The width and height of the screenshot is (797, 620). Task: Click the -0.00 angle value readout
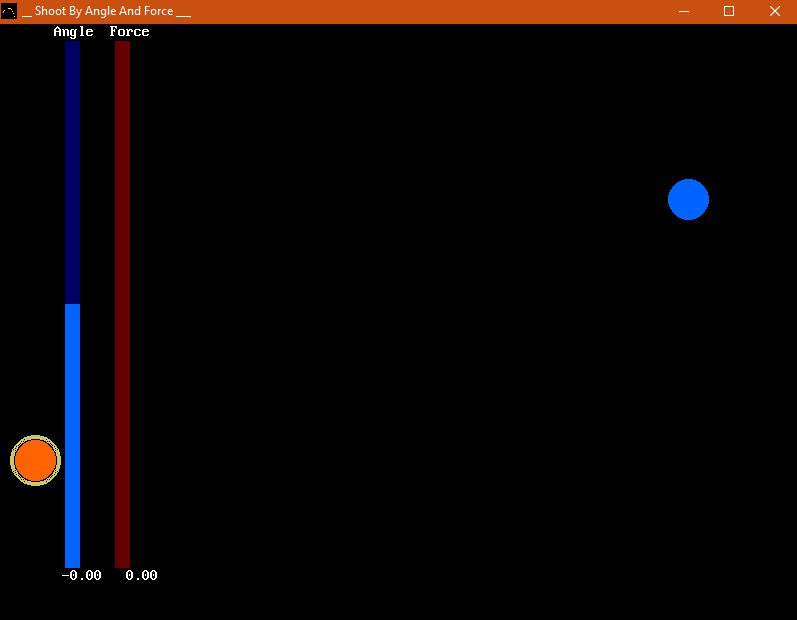pos(81,575)
